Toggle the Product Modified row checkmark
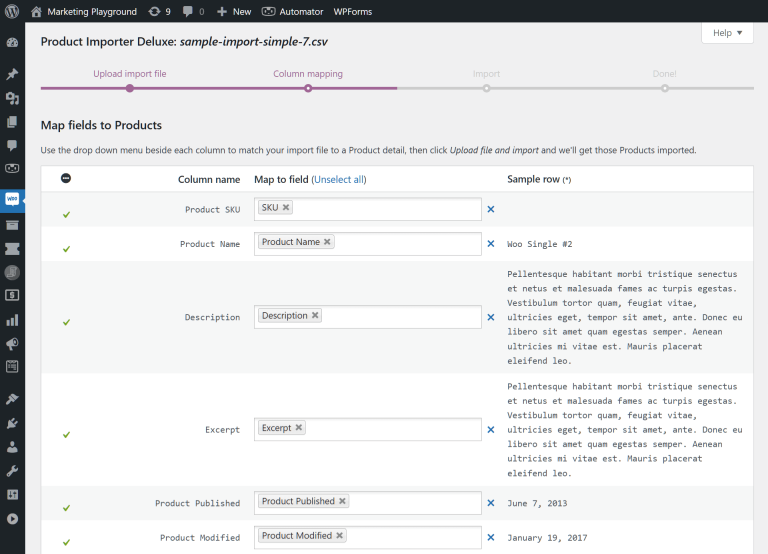The image size is (768, 554). tap(67, 542)
